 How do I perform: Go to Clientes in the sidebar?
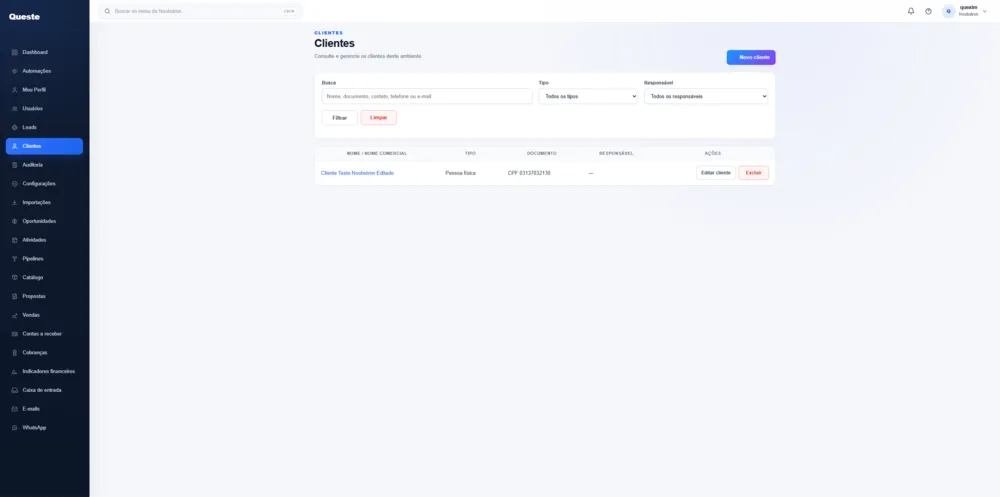coord(44,146)
